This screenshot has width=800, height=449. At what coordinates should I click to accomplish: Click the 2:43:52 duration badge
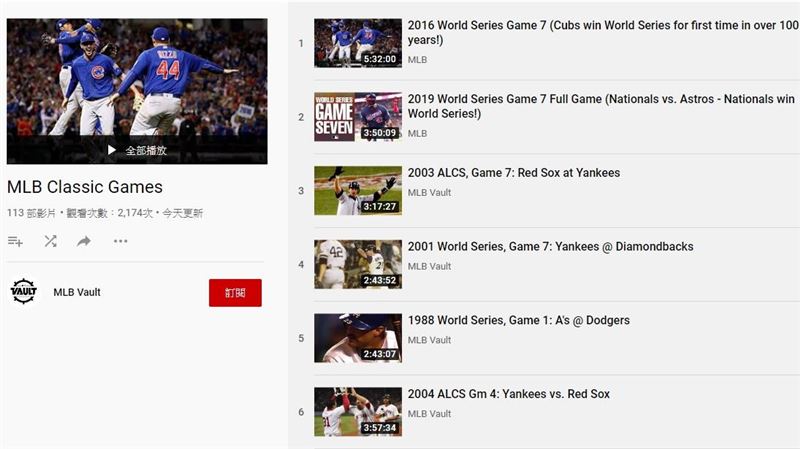[380, 281]
